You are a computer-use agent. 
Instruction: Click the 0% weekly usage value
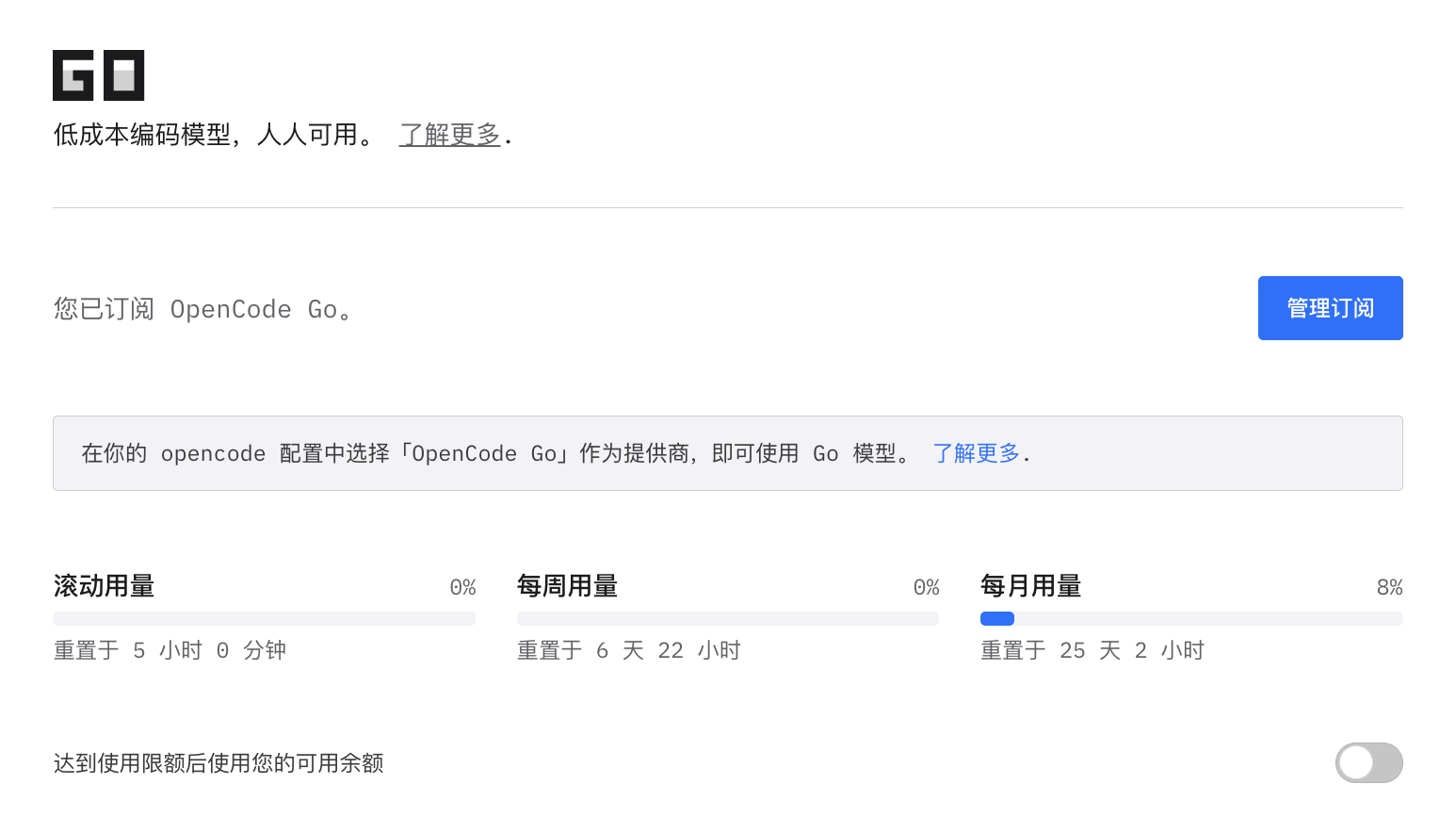926,587
